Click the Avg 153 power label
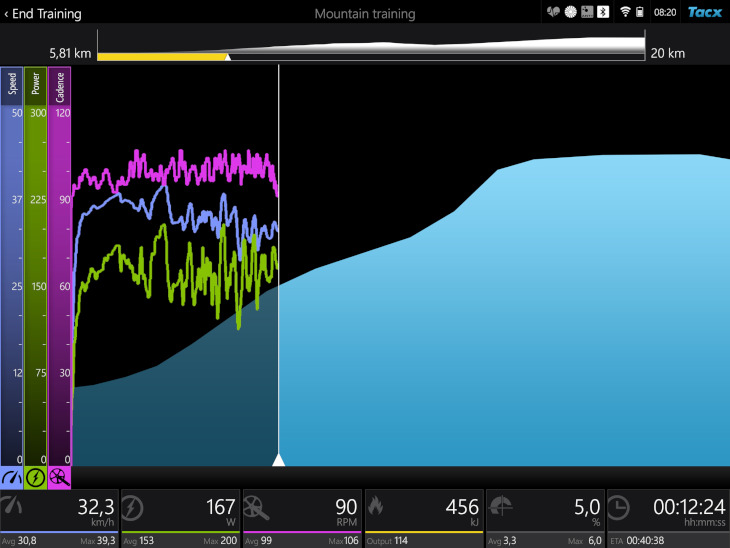The width and height of the screenshot is (730, 548). [x=139, y=541]
